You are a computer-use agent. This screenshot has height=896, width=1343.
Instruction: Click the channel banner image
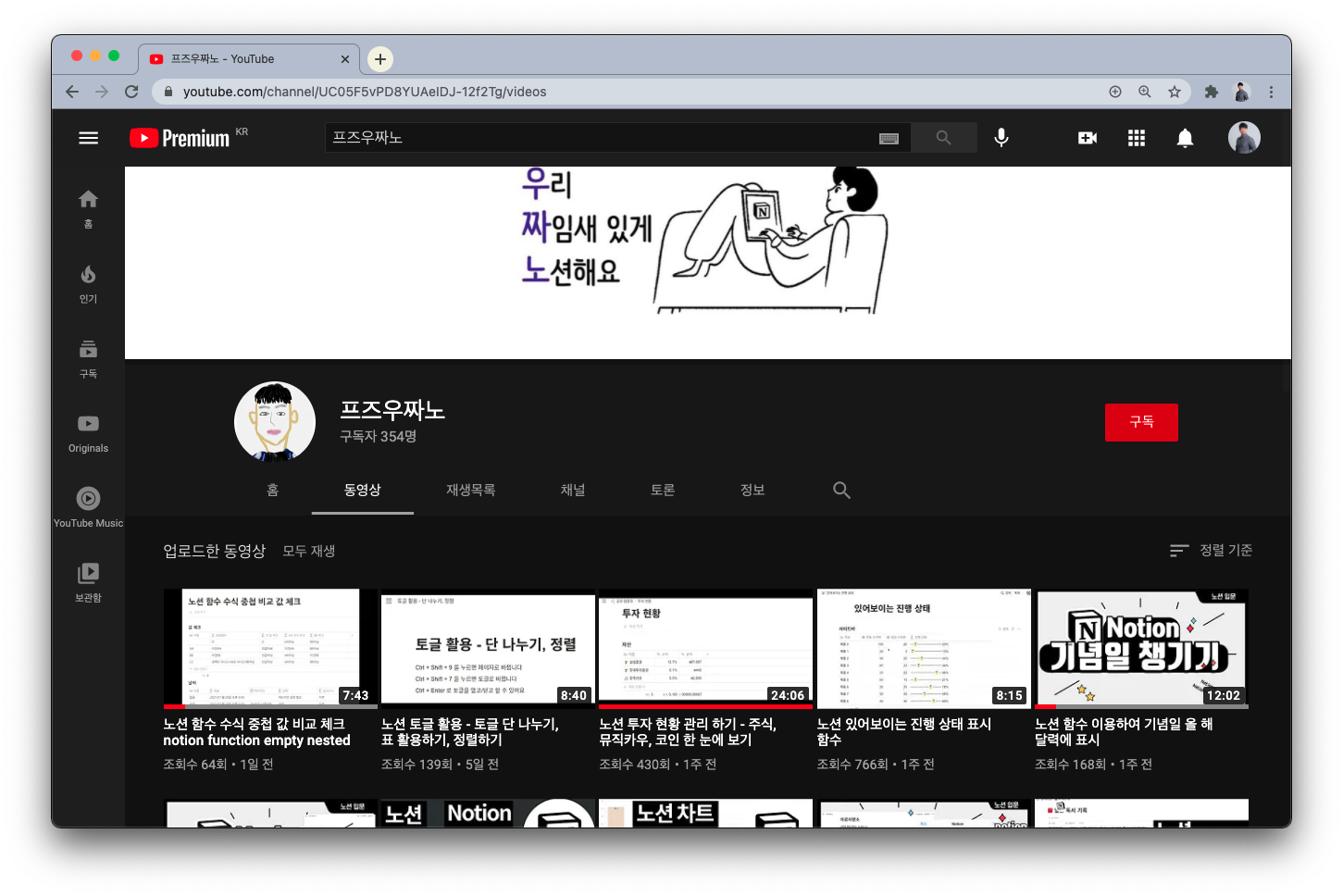(x=708, y=263)
